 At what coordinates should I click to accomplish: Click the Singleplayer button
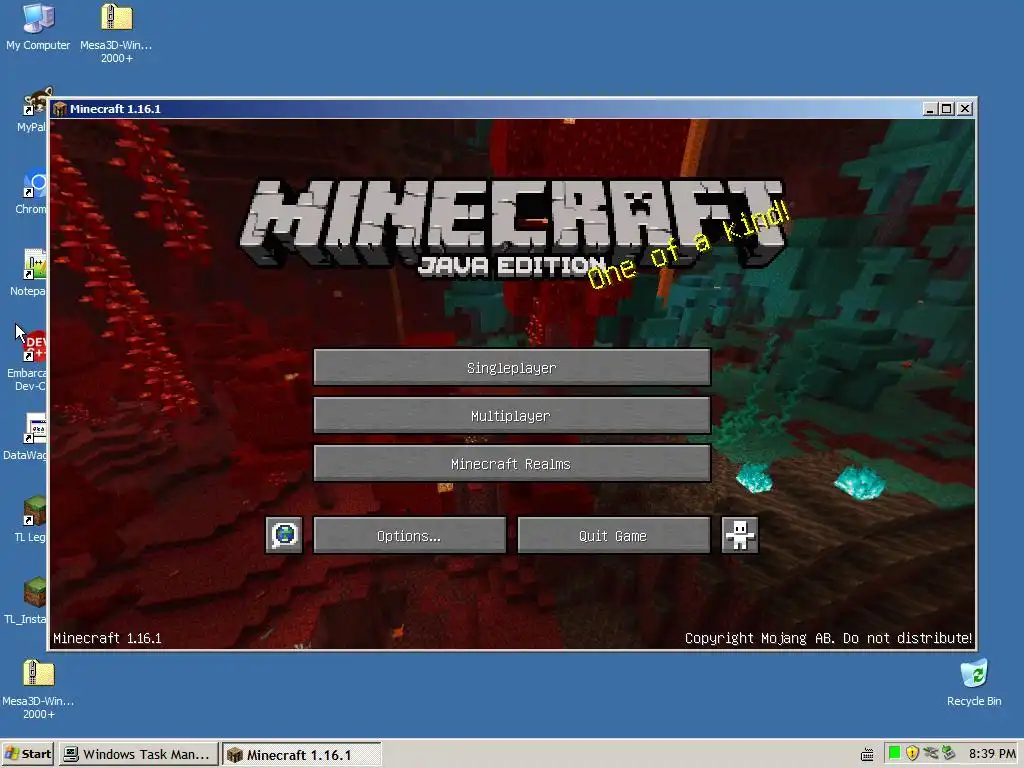tap(512, 368)
